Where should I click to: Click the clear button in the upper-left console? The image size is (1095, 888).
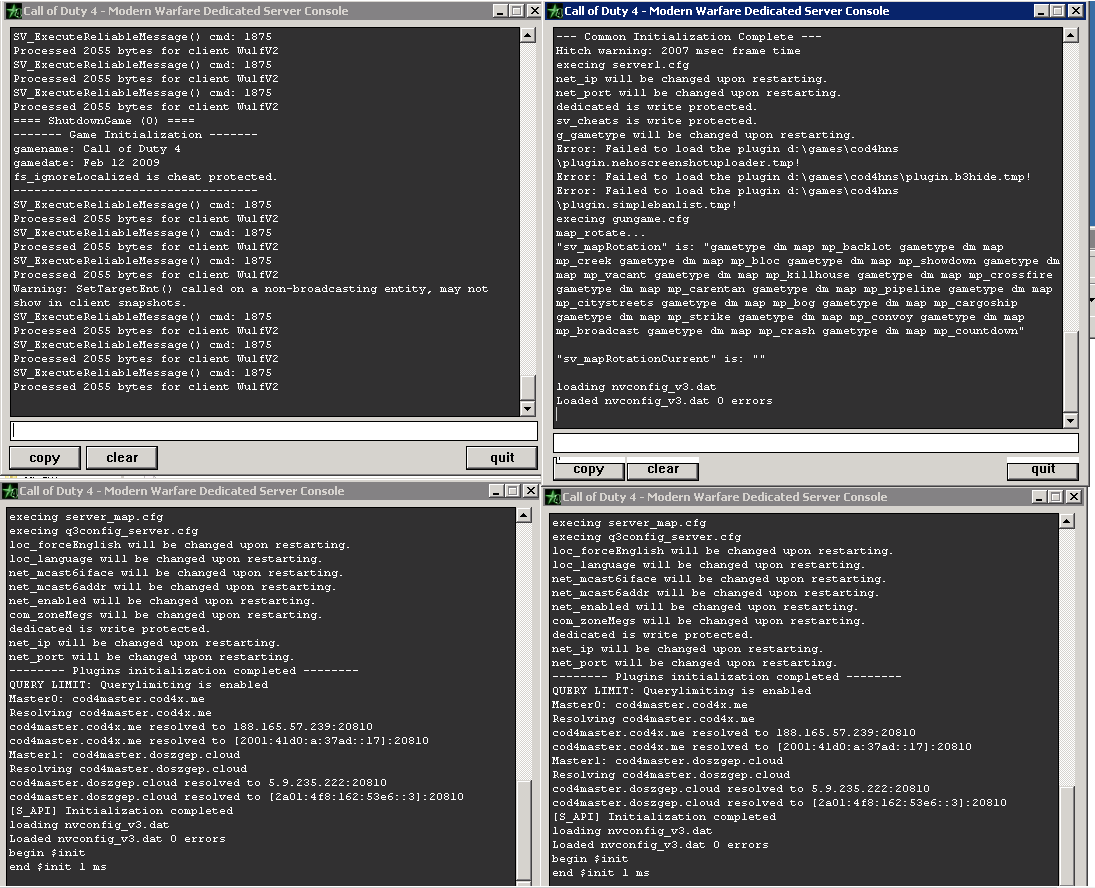(122, 458)
